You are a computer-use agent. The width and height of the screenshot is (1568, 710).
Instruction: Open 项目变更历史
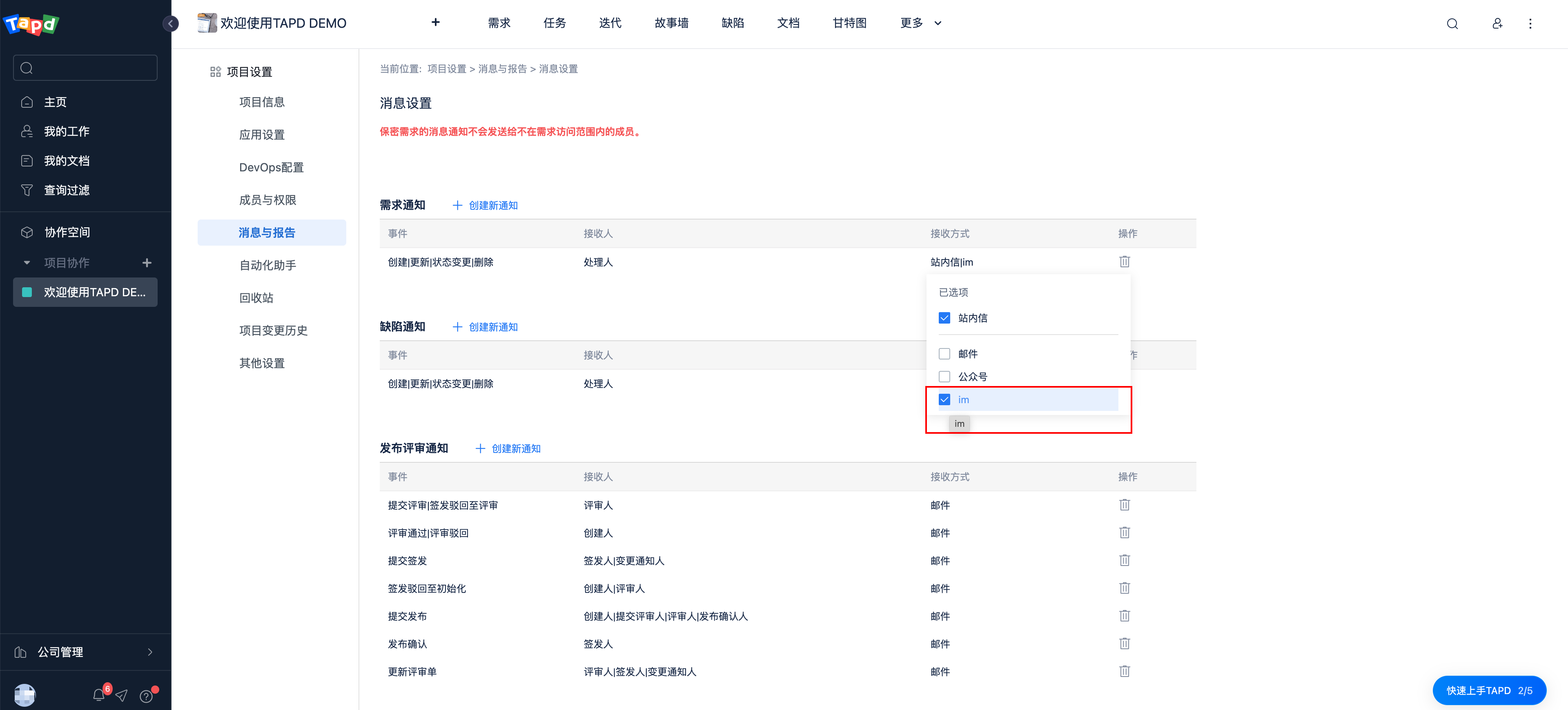tap(273, 331)
